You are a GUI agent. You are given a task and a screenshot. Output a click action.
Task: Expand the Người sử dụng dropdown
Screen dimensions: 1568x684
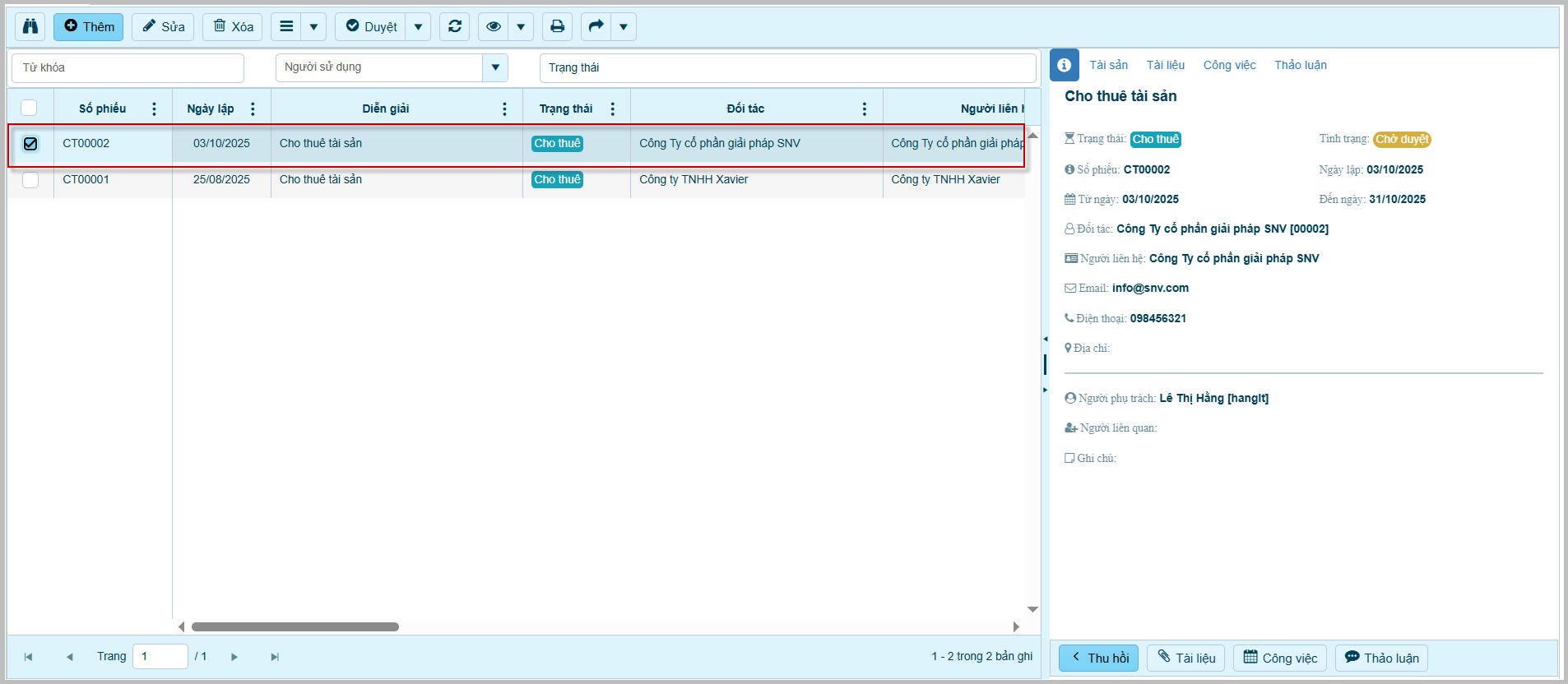point(494,67)
